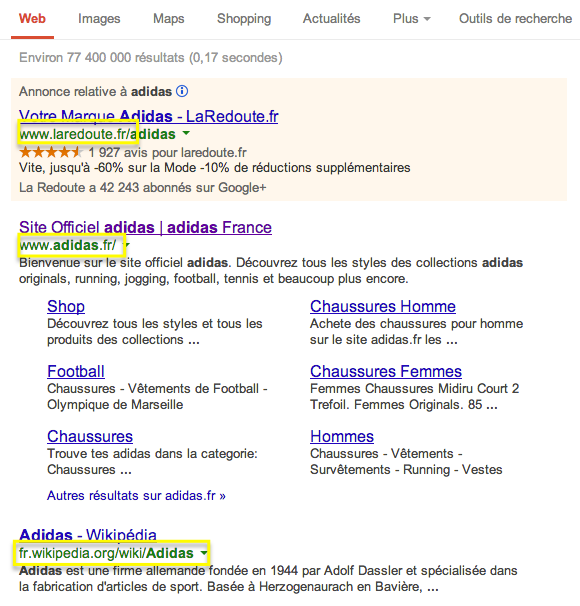Expand the fr.wikipedia.org URL dropdown arrow
The width and height of the screenshot is (580, 606).
point(204,553)
